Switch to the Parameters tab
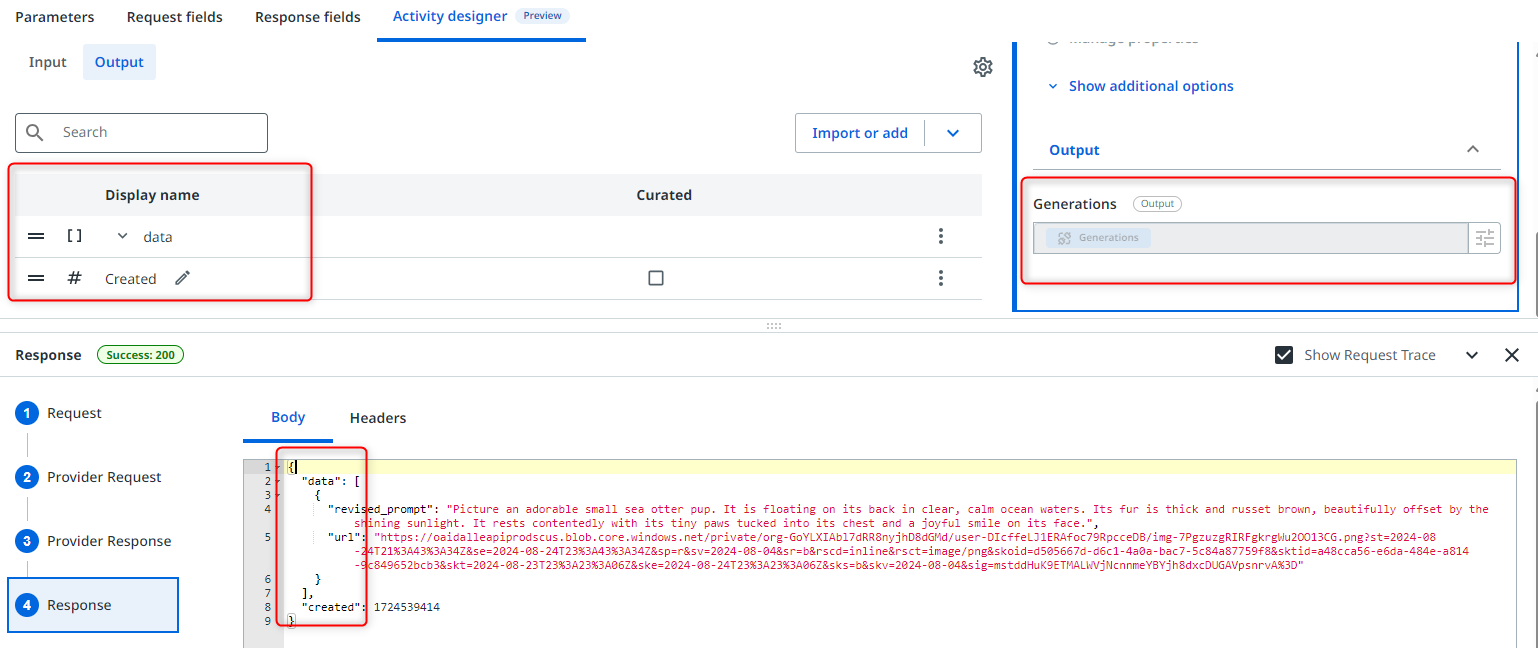 pyautogui.click(x=55, y=17)
